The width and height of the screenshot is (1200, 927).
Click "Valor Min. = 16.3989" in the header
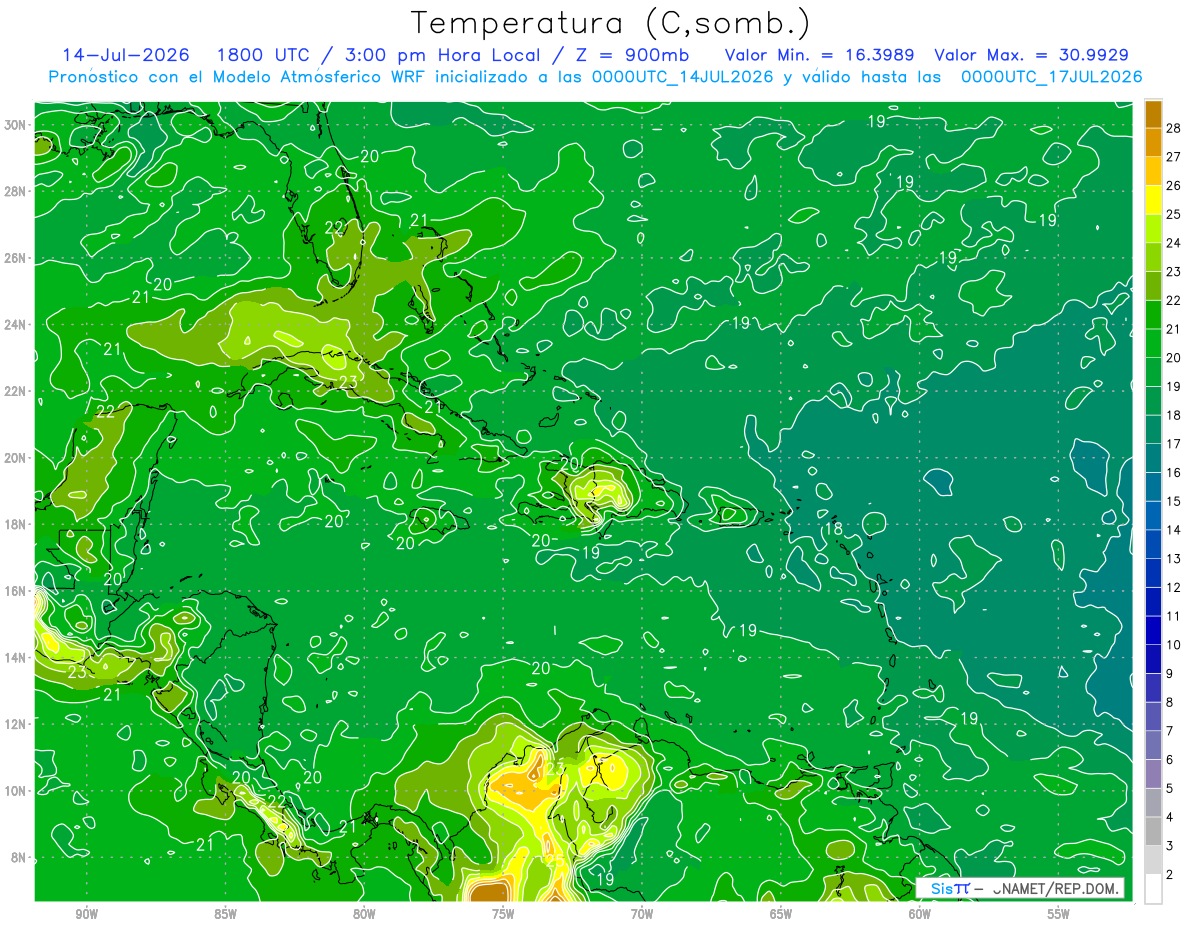coord(819,55)
